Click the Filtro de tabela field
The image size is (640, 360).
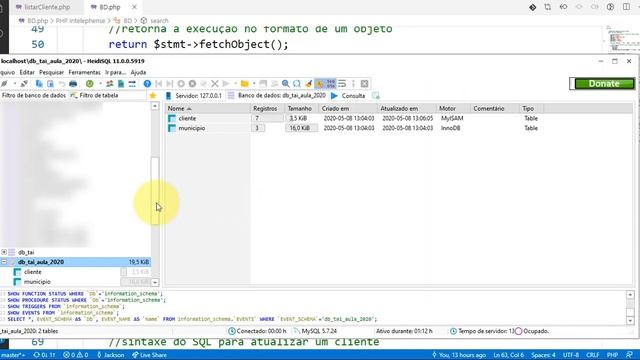coord(107,96)
